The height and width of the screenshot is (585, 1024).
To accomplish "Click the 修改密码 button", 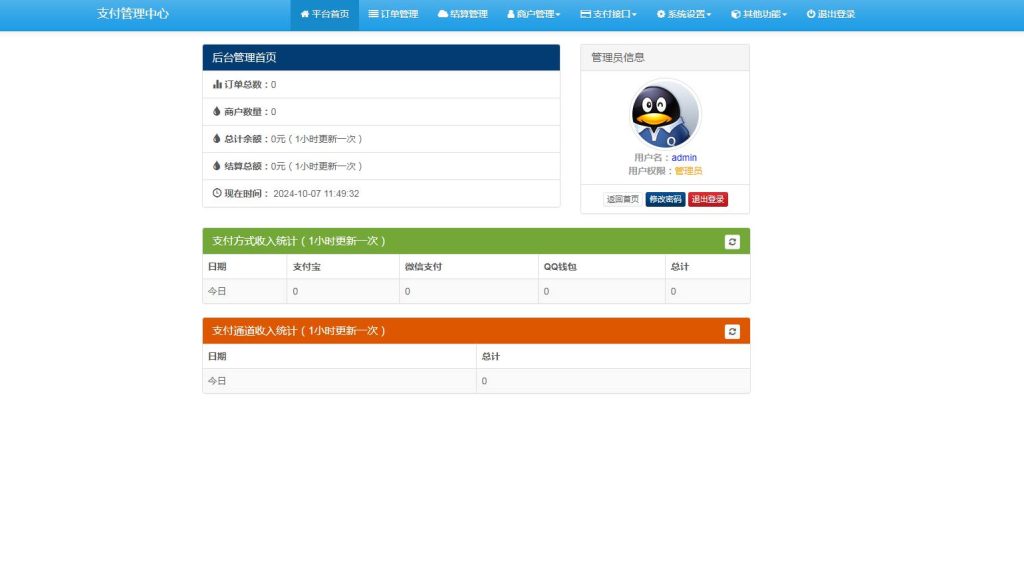I will click(x=665, y=200).
